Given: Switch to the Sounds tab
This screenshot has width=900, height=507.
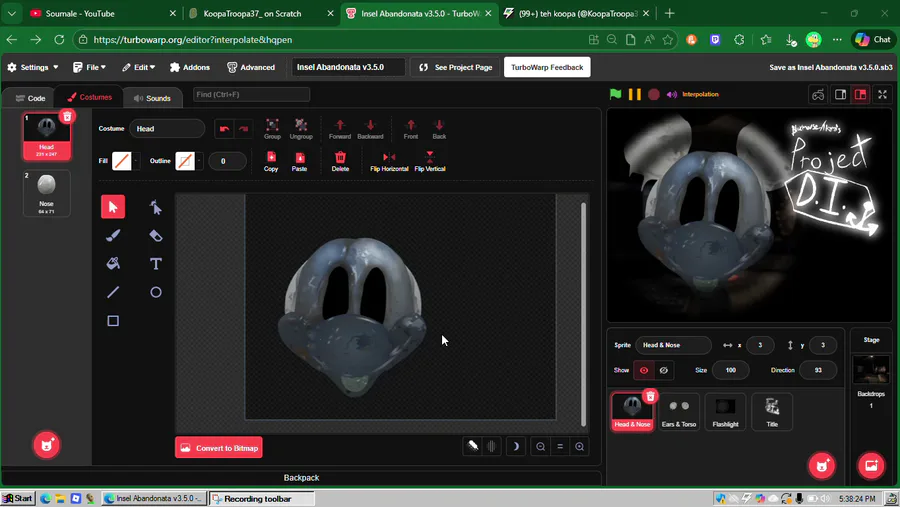Looking at the screenshot, I should coord(152,98).
